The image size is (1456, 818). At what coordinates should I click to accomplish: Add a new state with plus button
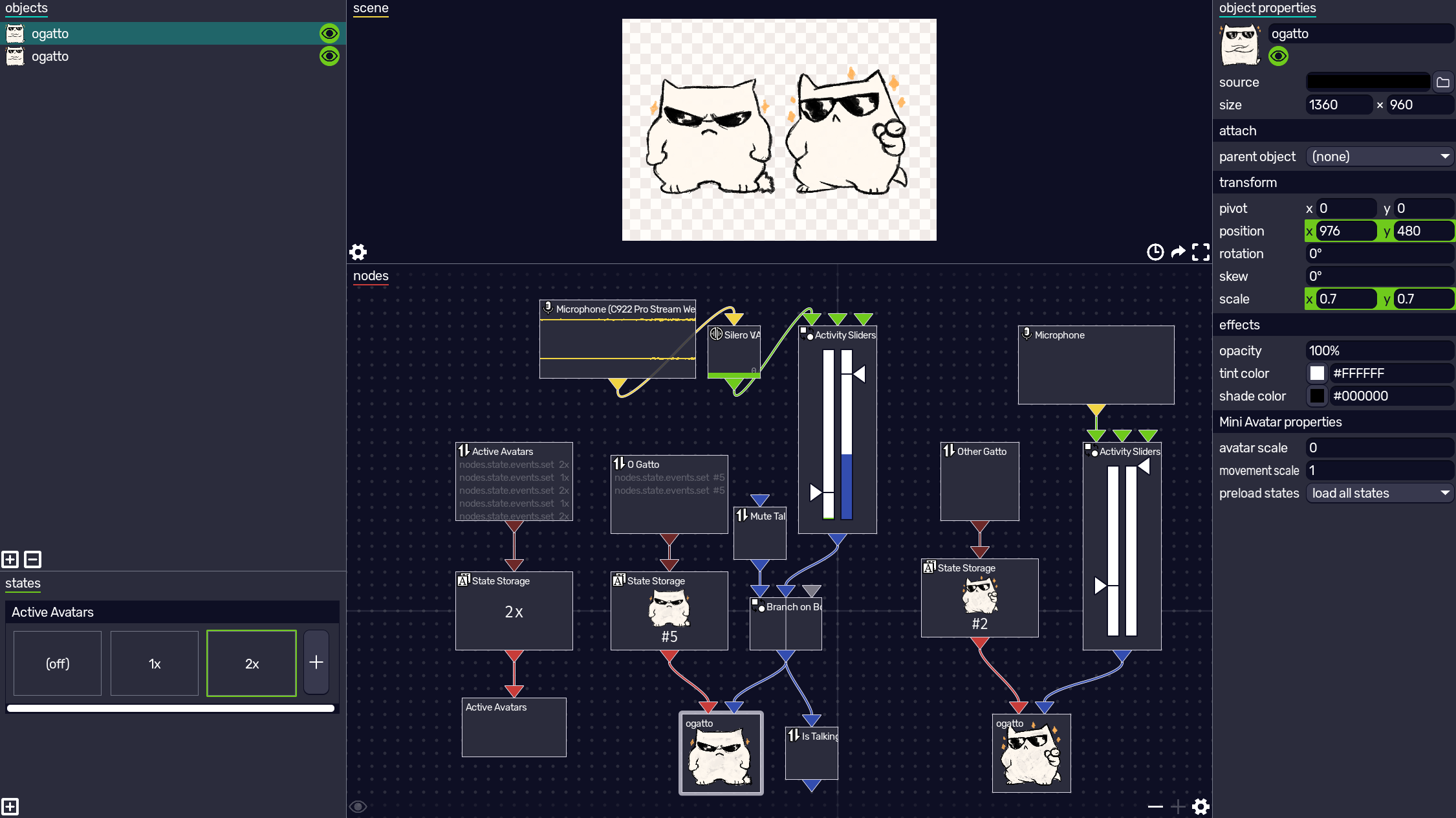pos(316,663)
